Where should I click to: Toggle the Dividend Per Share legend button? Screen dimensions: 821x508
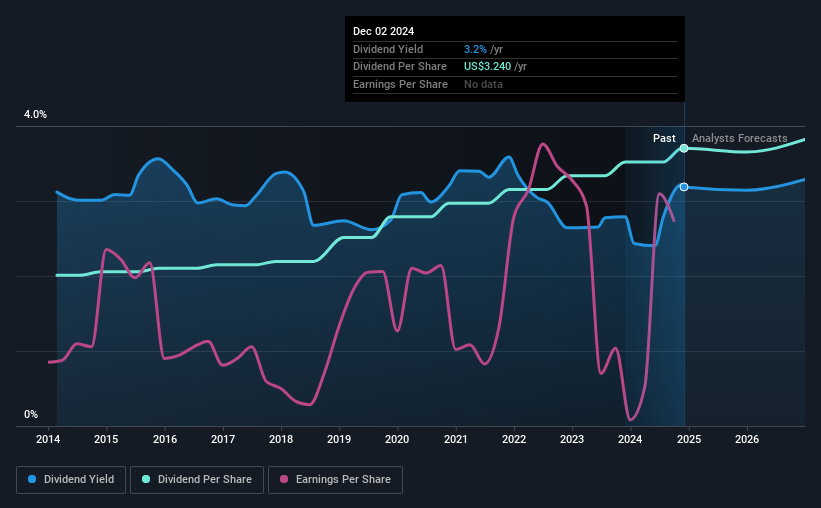pos(197,480)
